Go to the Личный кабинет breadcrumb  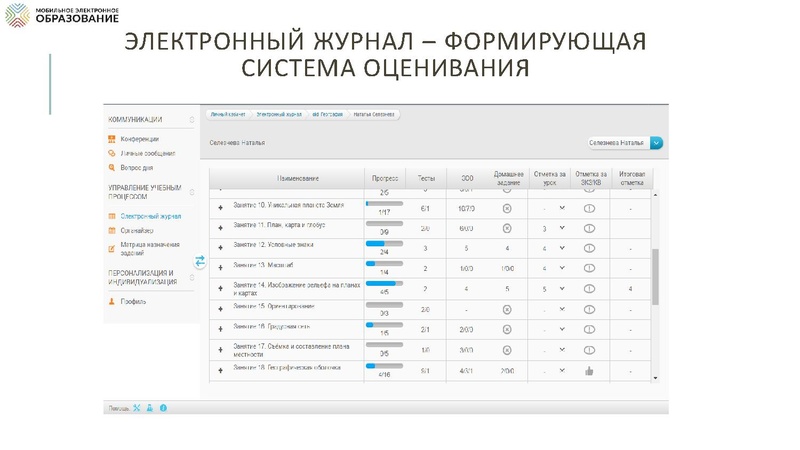[x=228, y=114]
